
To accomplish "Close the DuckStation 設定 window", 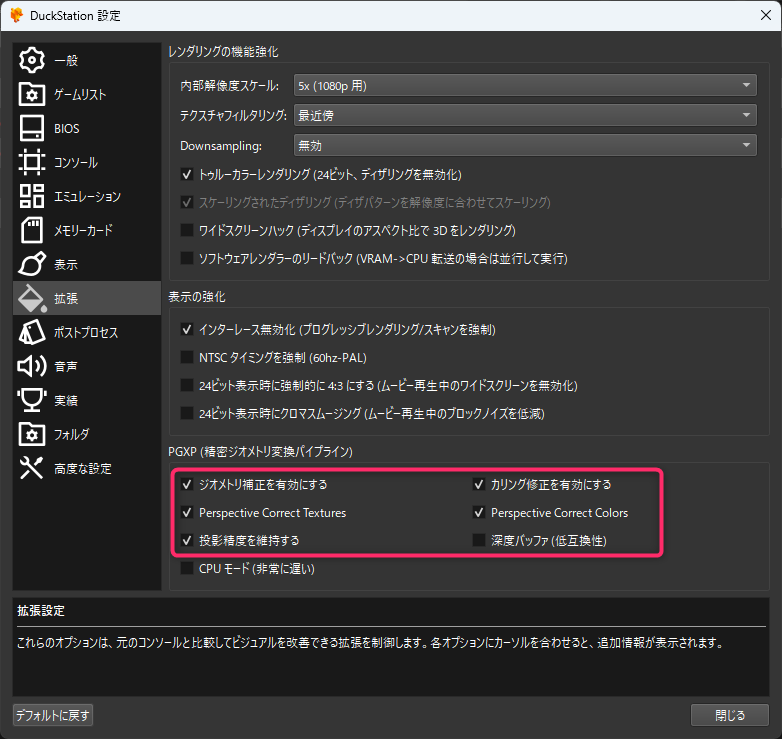I will 766,15.
